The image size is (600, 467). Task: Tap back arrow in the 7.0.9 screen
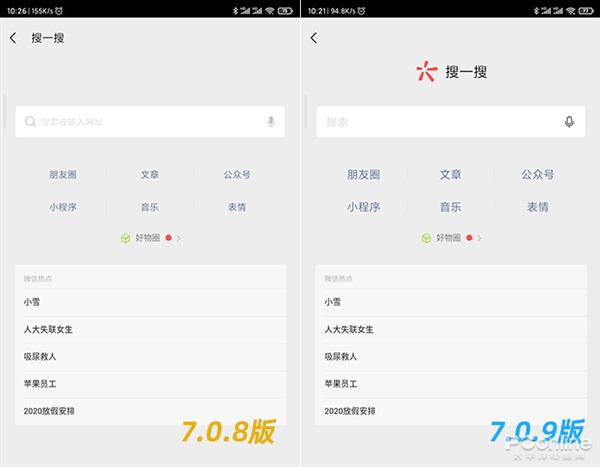[x=314, y=38]
